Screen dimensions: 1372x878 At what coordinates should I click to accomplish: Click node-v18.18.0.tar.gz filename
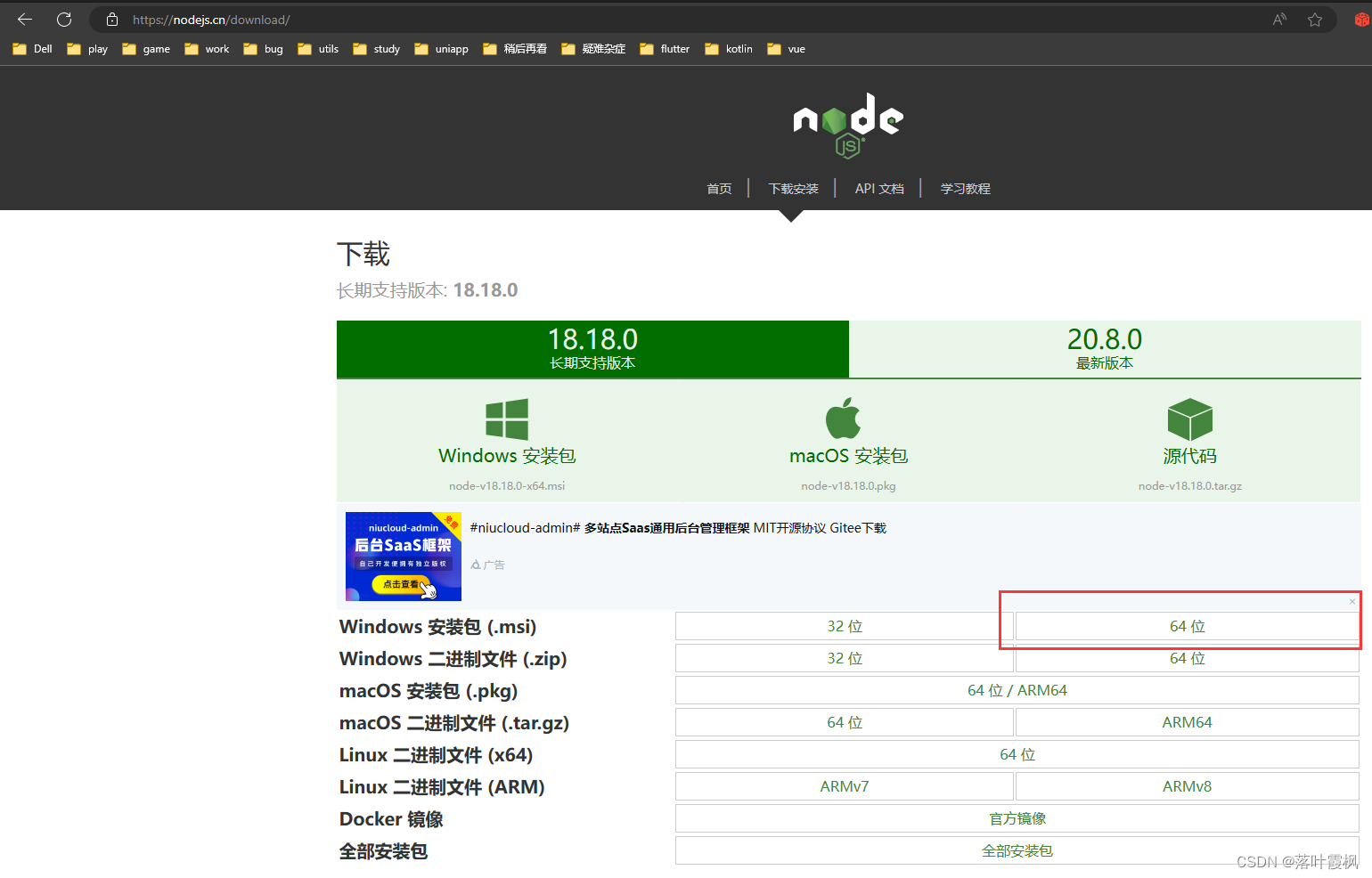pos(1189,486)
